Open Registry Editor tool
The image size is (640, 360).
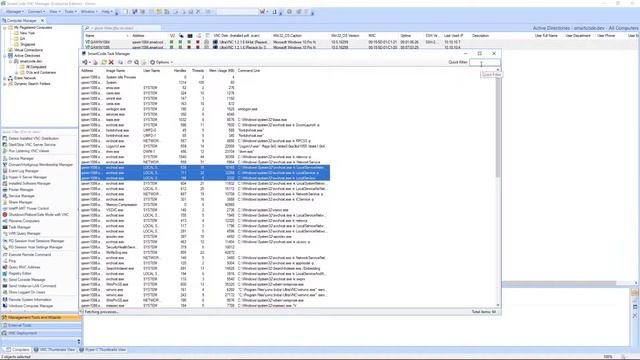(17, 273)
